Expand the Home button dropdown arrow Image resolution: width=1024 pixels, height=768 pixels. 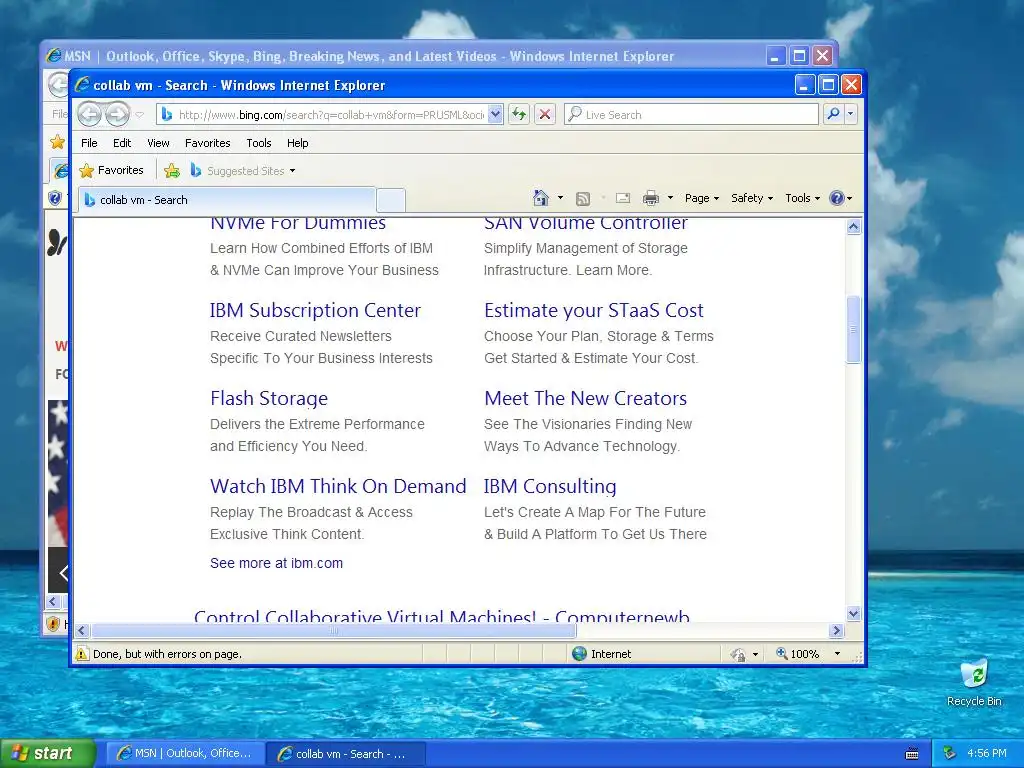(560, 198)
